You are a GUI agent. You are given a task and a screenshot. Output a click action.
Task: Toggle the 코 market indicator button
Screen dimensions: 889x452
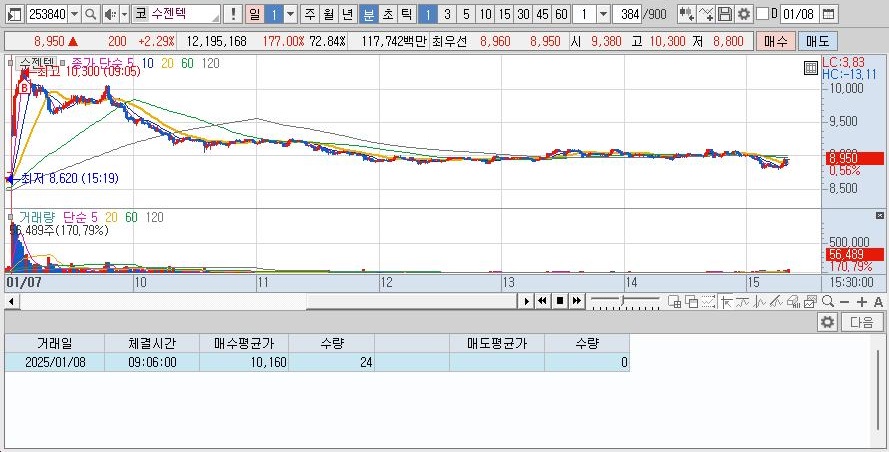click(139, 14)
